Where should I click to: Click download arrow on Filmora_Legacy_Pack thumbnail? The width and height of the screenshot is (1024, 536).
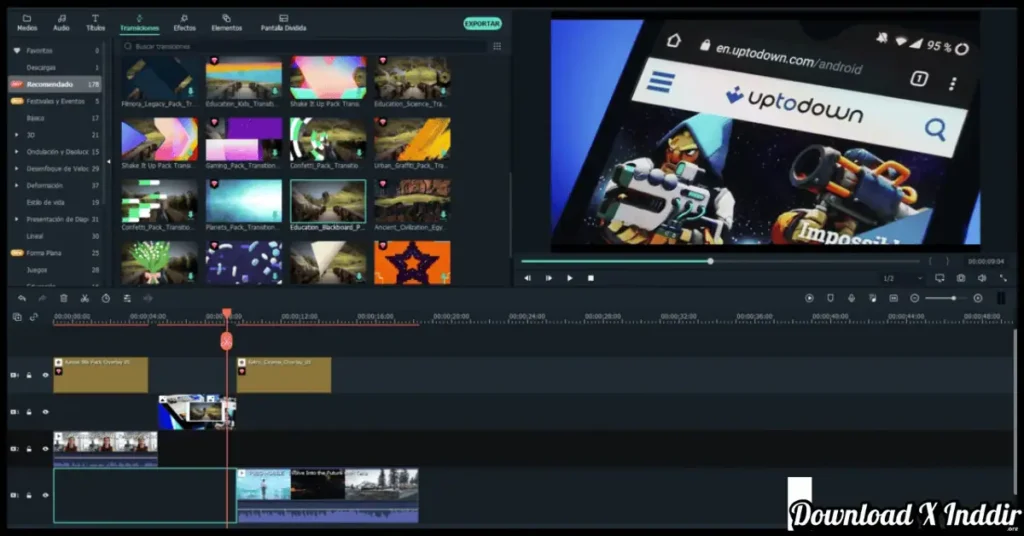pos(191,92)
